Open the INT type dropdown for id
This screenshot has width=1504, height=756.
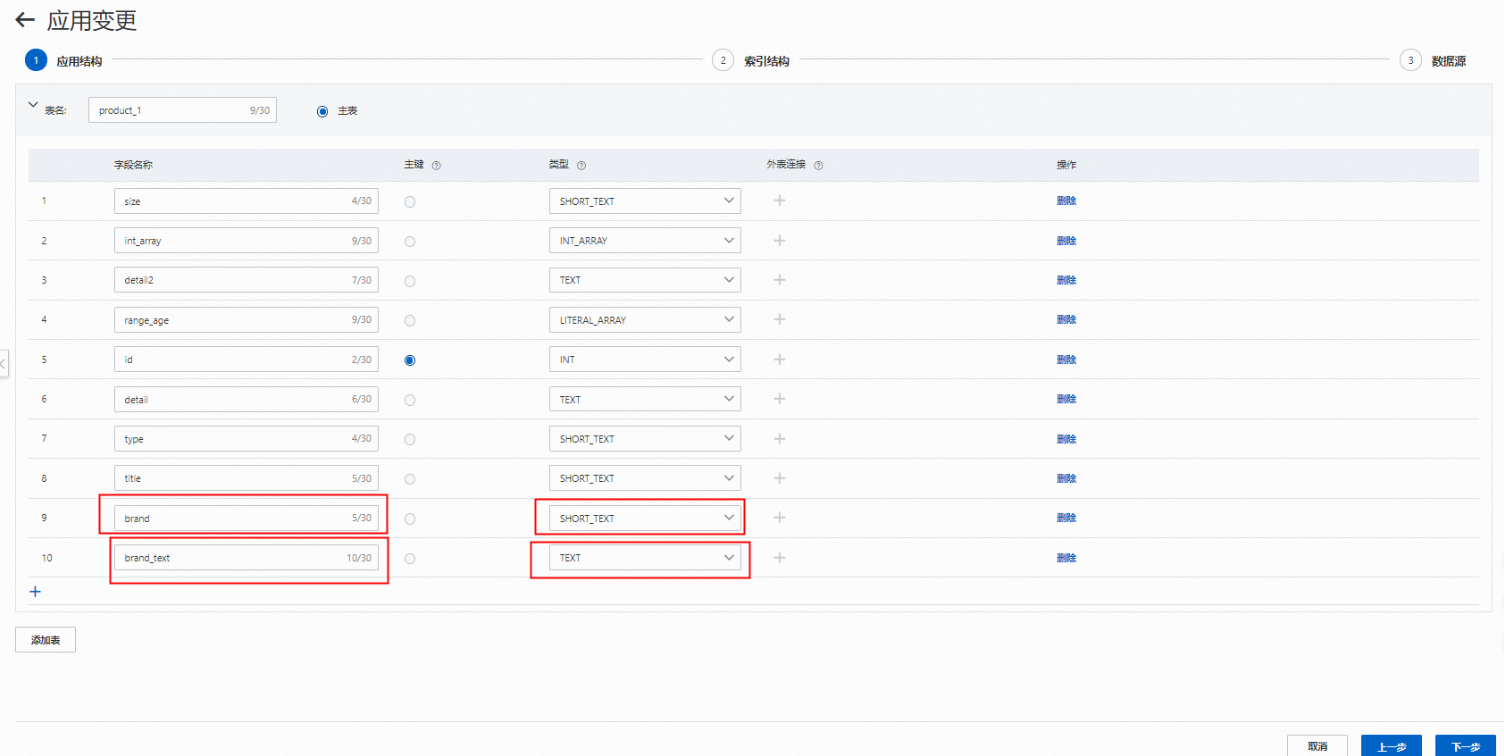645,360
